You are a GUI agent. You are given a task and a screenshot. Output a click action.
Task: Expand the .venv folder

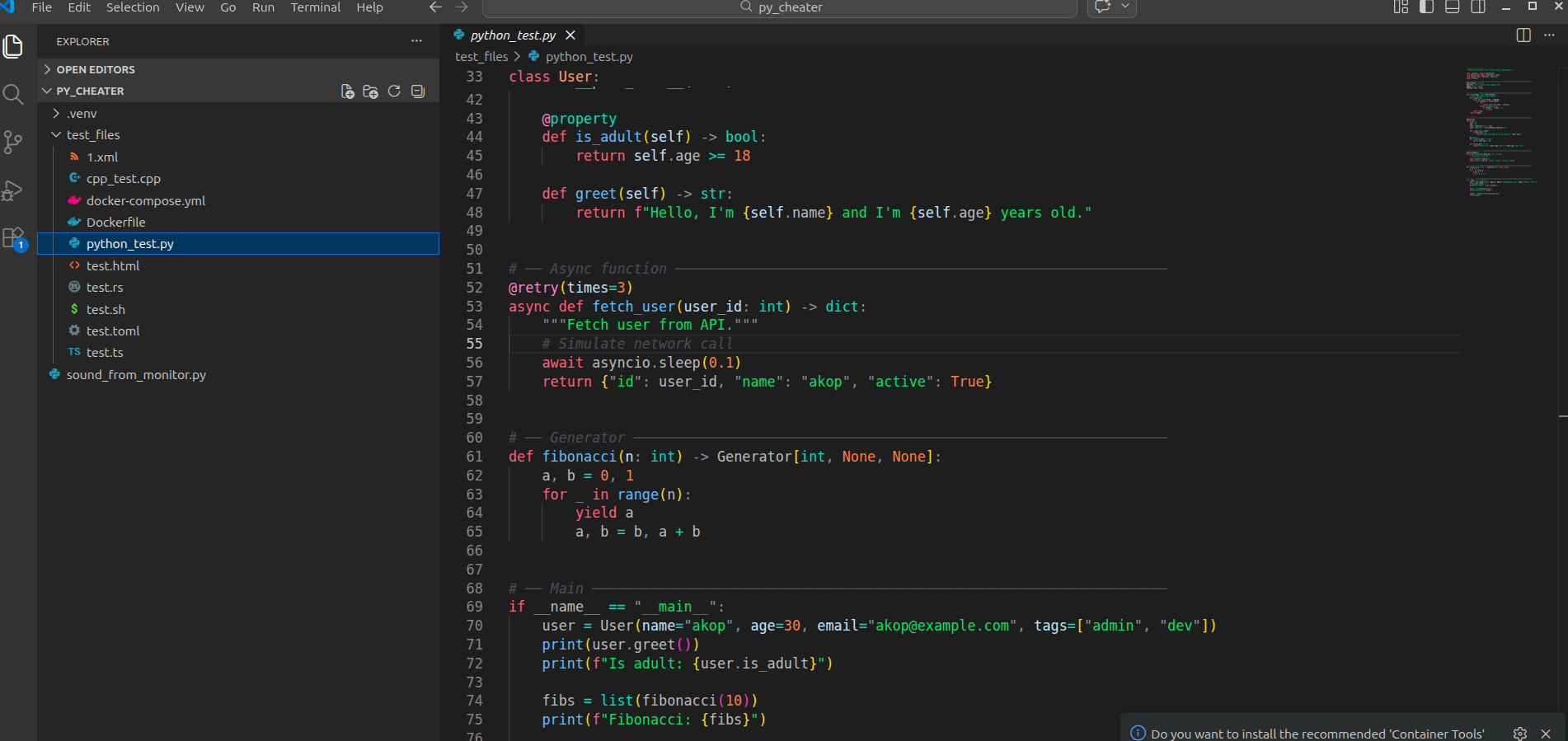pos(238,113)
